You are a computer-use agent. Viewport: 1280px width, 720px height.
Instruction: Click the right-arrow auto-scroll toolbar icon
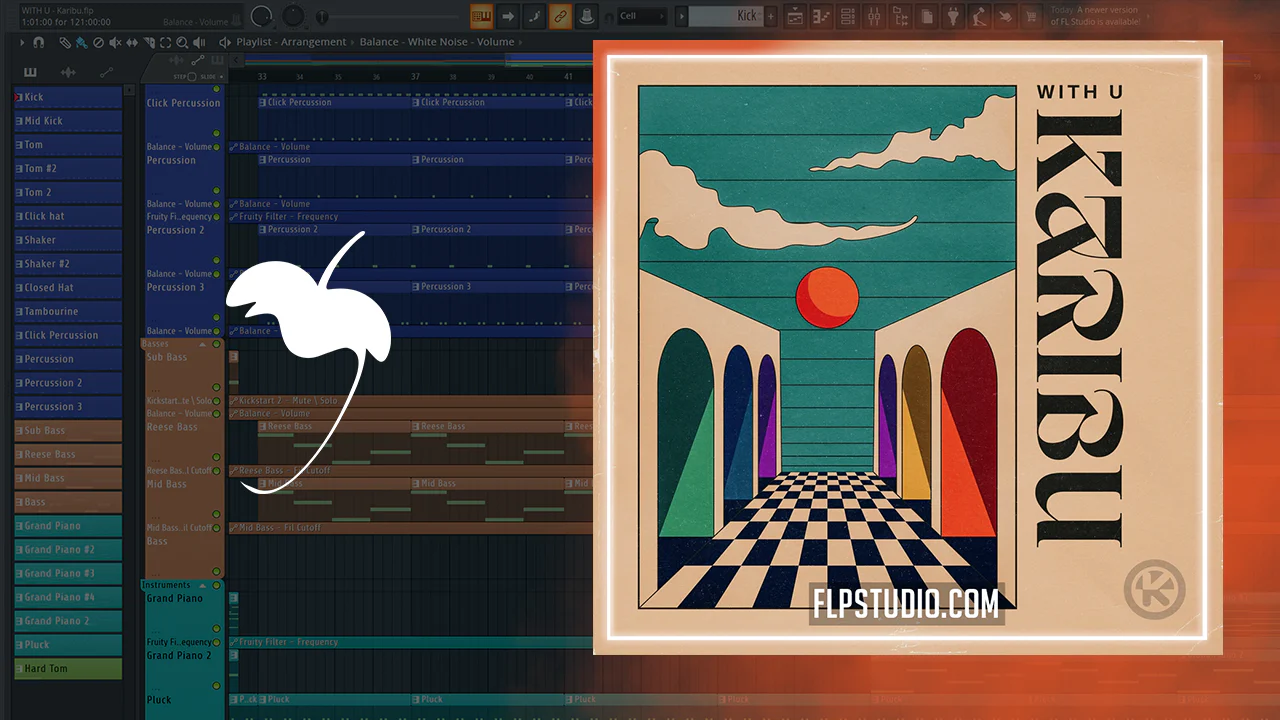click(508, 16)
